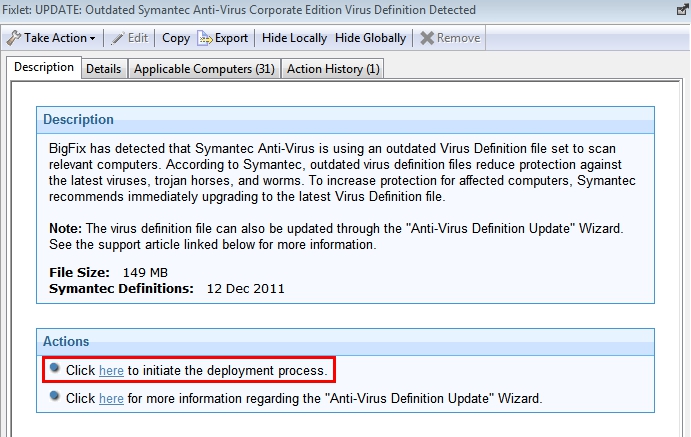691x437 pixels.
Task: Select the Applicable Computers (31) tab
Action: (x=204, y=69)
